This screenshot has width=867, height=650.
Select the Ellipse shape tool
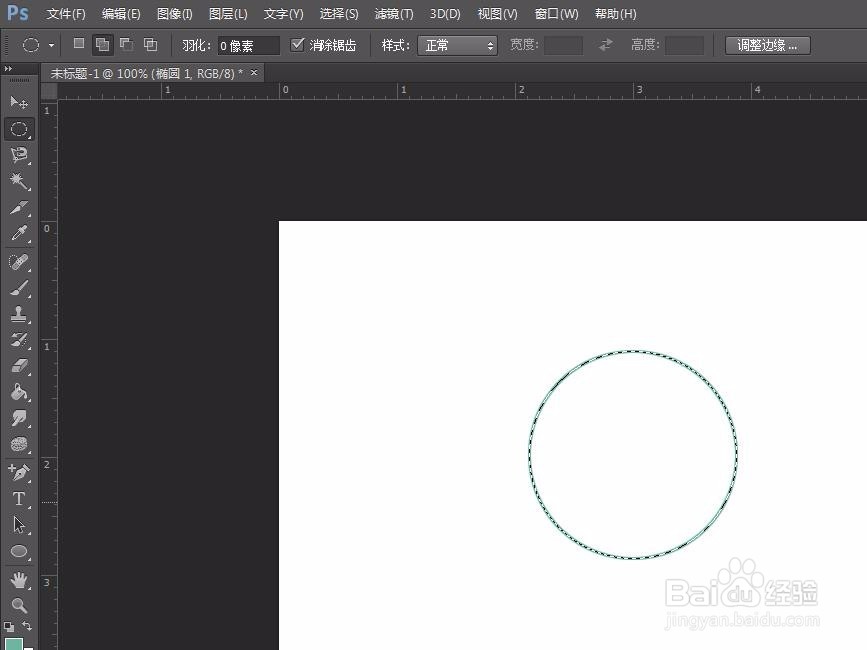coord(19,551)
